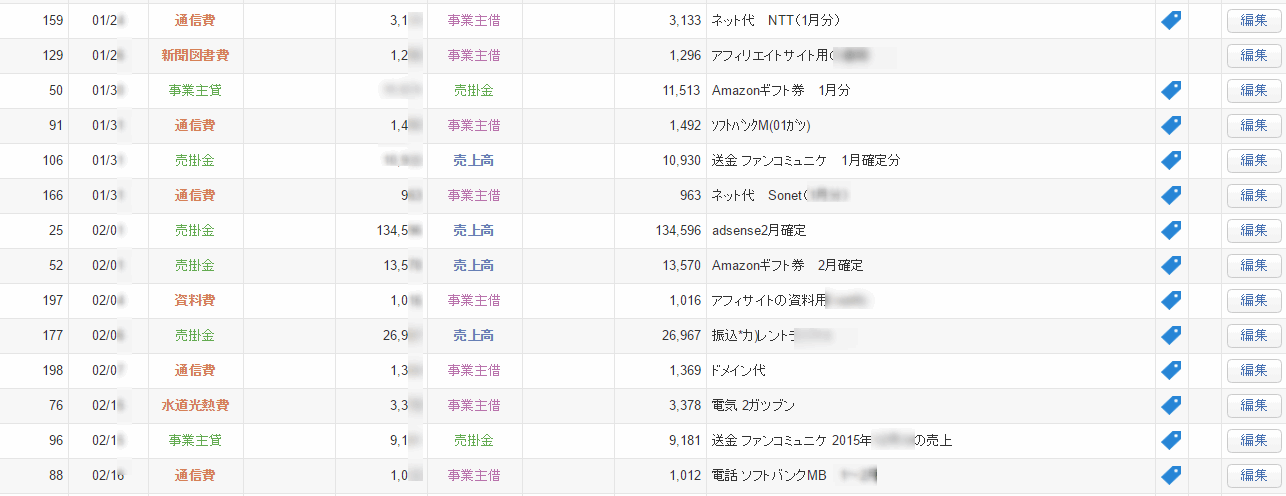The height and width of the screenshot is (496, 1286).
Task: Click the tag icon for ネット代 NTT row
Action: [1171, 20]
